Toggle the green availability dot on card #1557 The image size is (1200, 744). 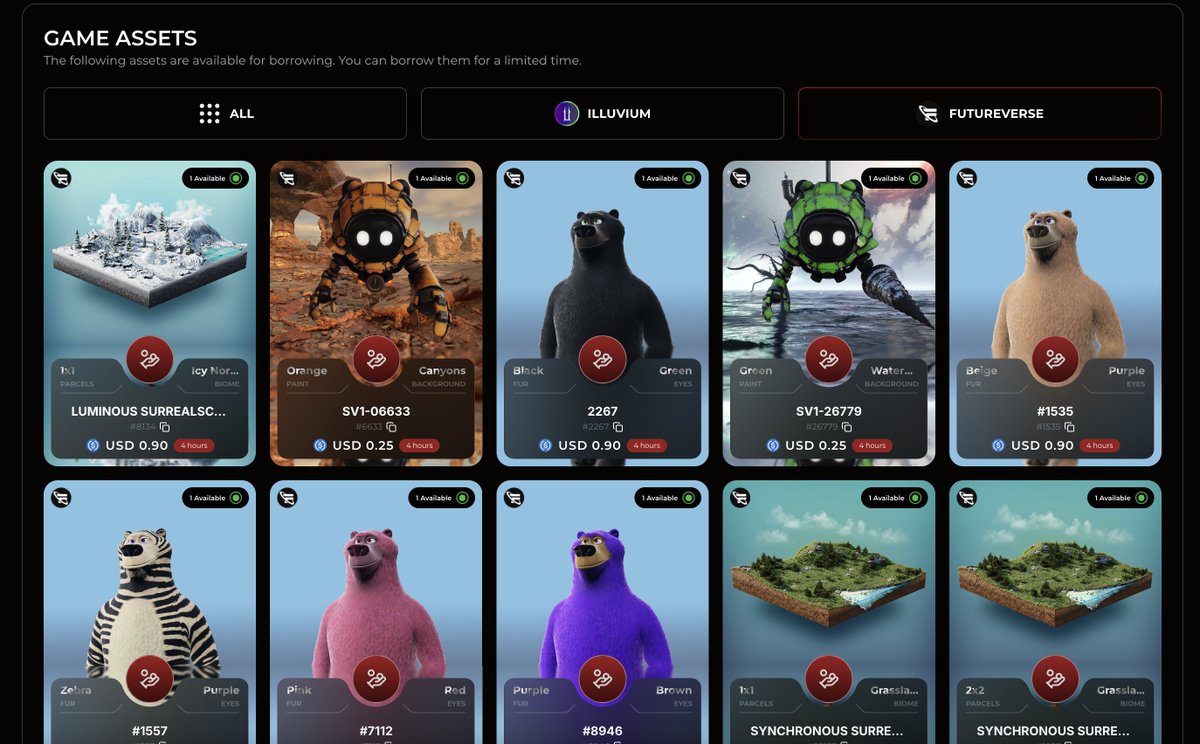click(x=234, y=497)
